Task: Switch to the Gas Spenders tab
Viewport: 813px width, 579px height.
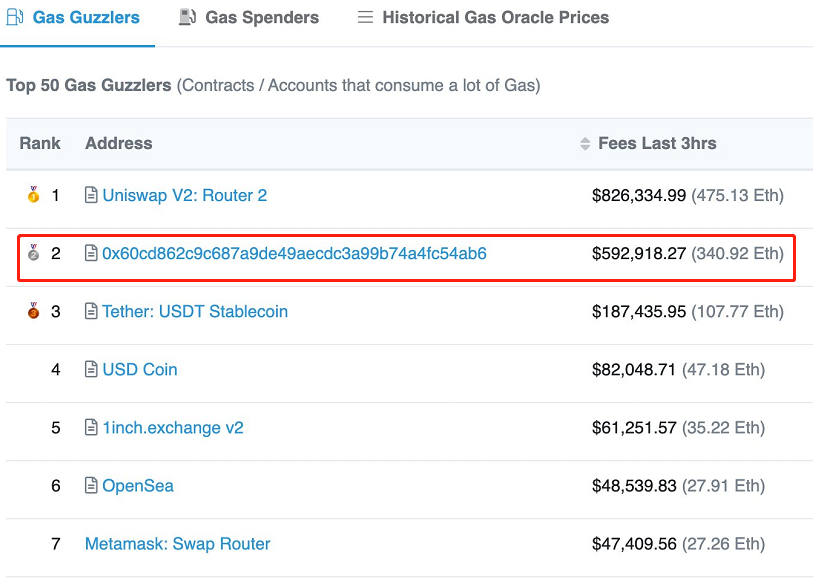Action: pos(249,17)
